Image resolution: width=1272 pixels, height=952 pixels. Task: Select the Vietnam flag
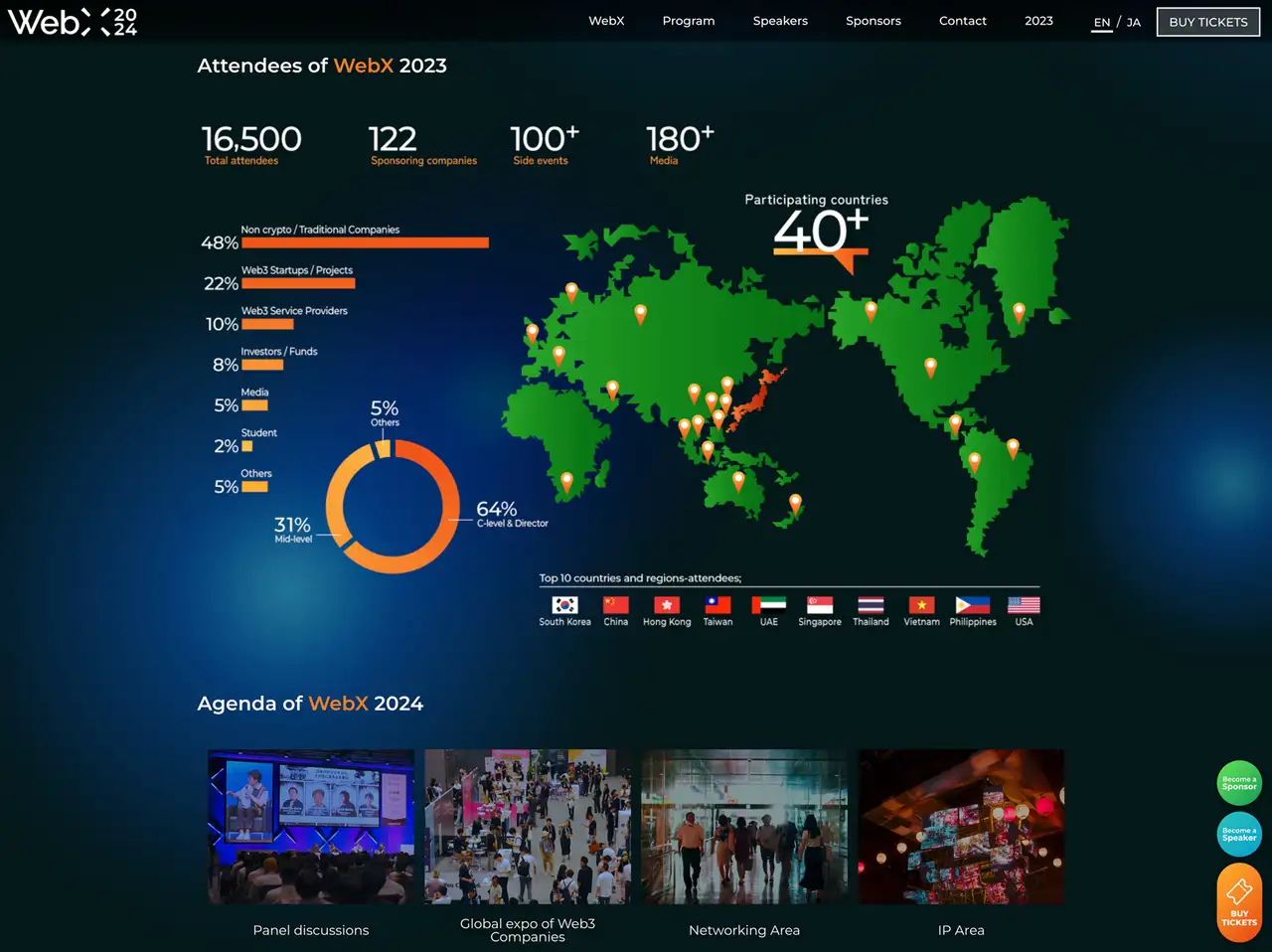[921, 604]
